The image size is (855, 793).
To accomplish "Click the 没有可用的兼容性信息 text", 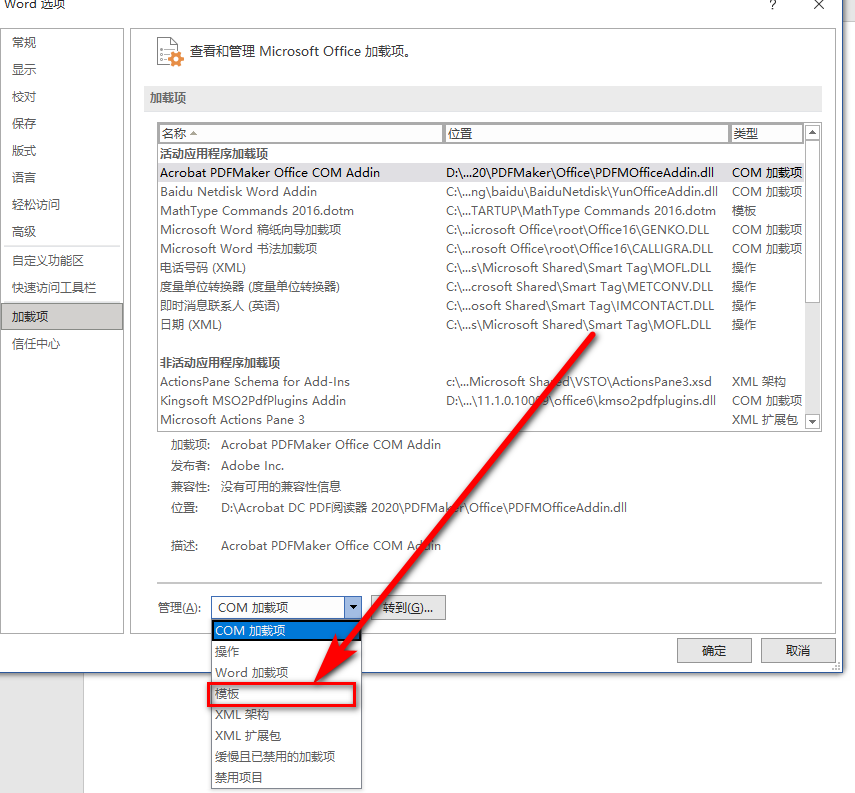I will [x=281, y=486].
